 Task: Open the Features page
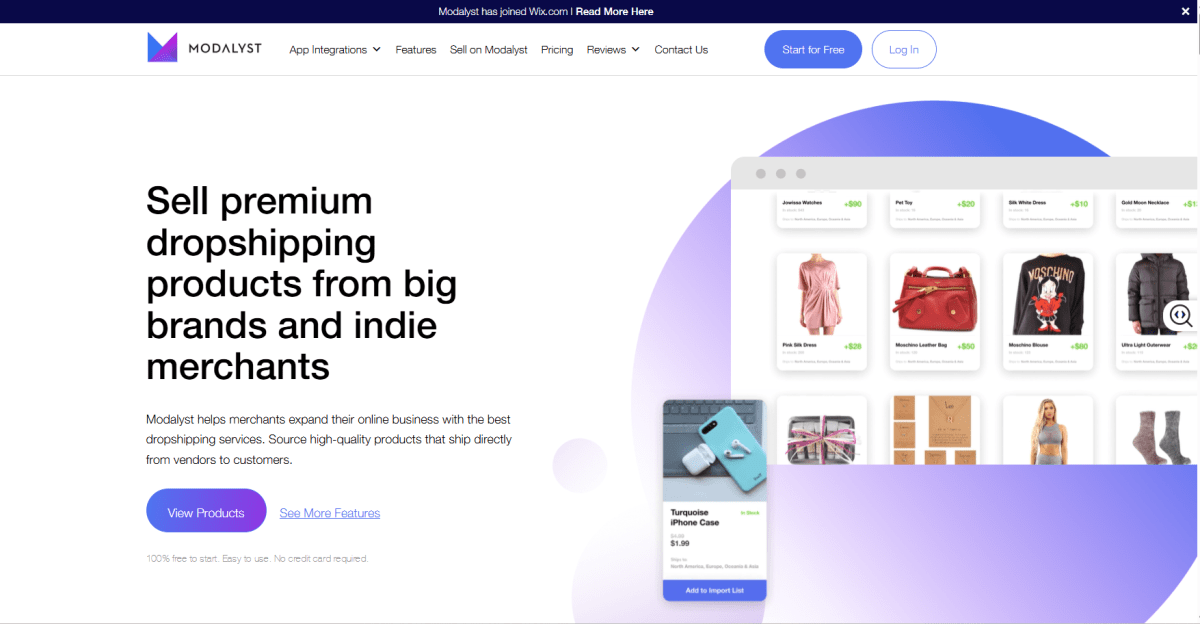(x=416, y=50)
